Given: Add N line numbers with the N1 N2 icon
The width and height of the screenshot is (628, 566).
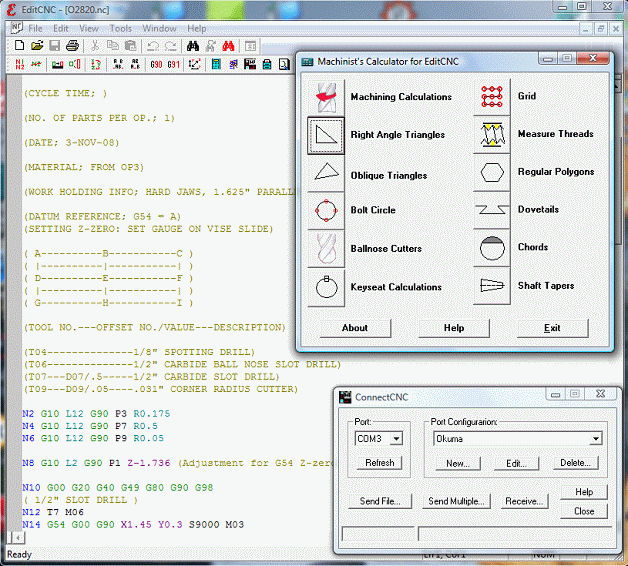Looking at the screenshot, I should [x=19, y=64].
